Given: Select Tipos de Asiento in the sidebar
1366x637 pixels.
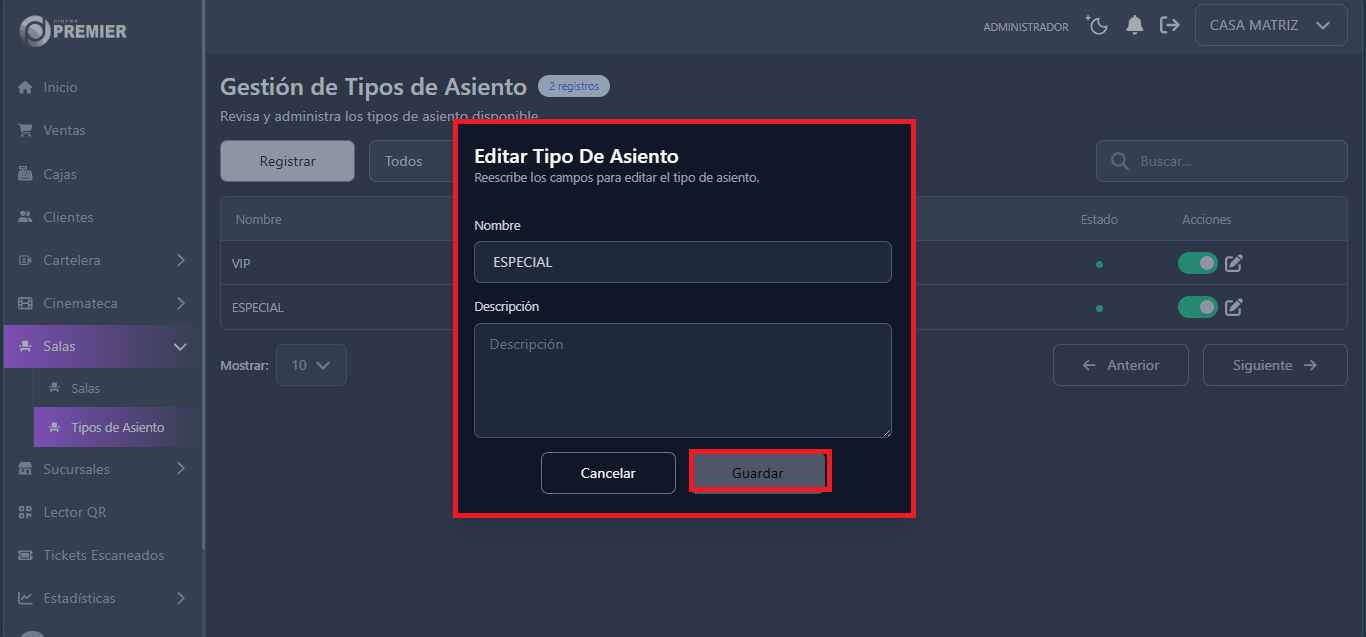Looking at the screenshot, I should (x=113, y=427).
